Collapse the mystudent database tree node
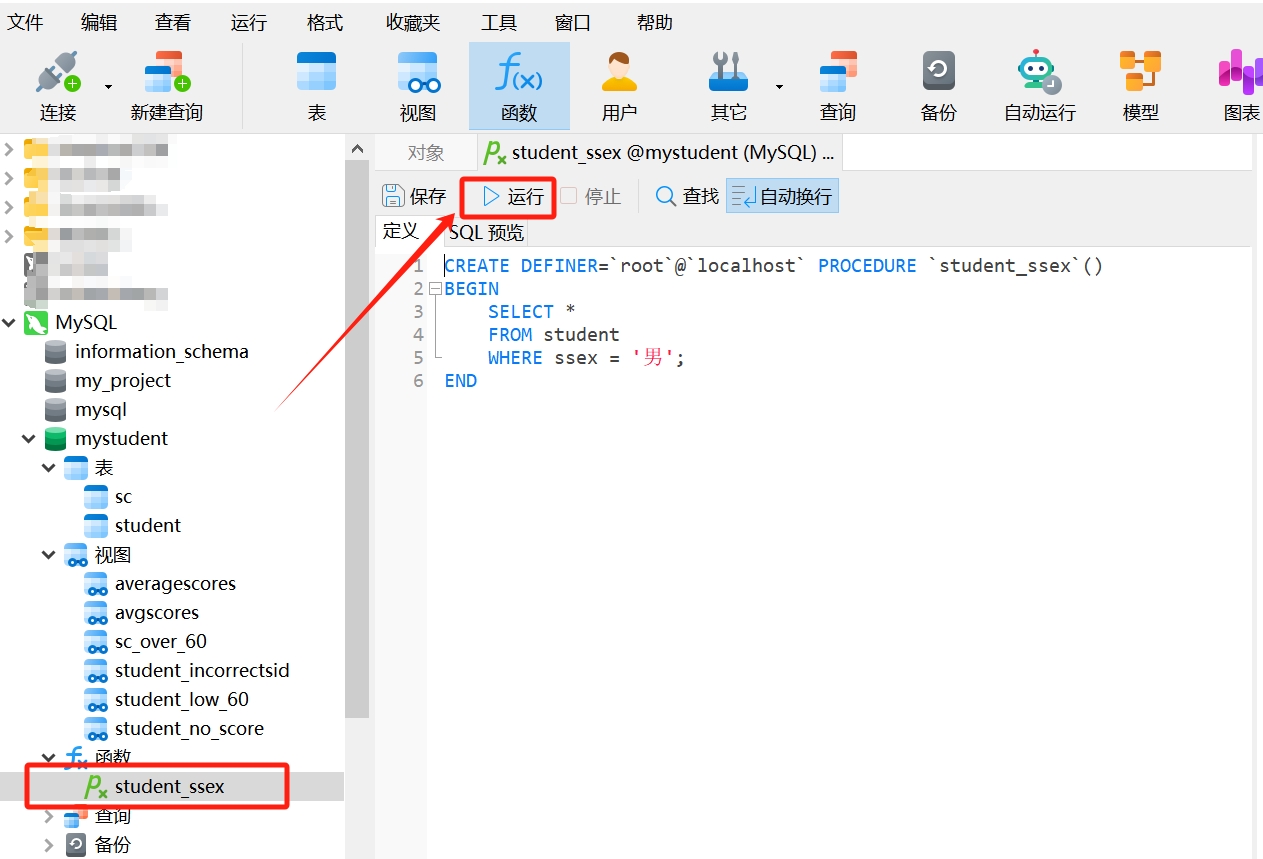Image resolution: width=1263 pixels, height=859 pixels. click(x=28, y=439)
